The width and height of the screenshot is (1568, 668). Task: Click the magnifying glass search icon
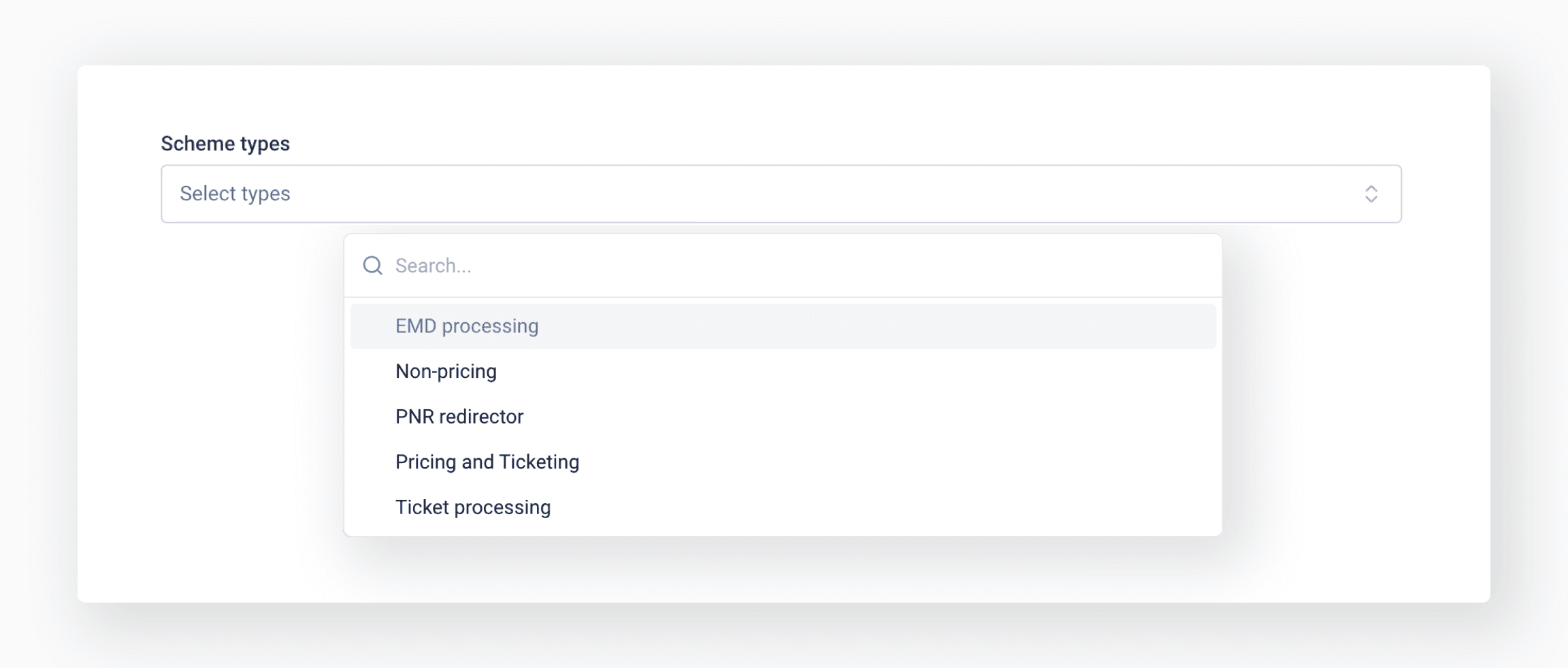click(x=372, y=266)
